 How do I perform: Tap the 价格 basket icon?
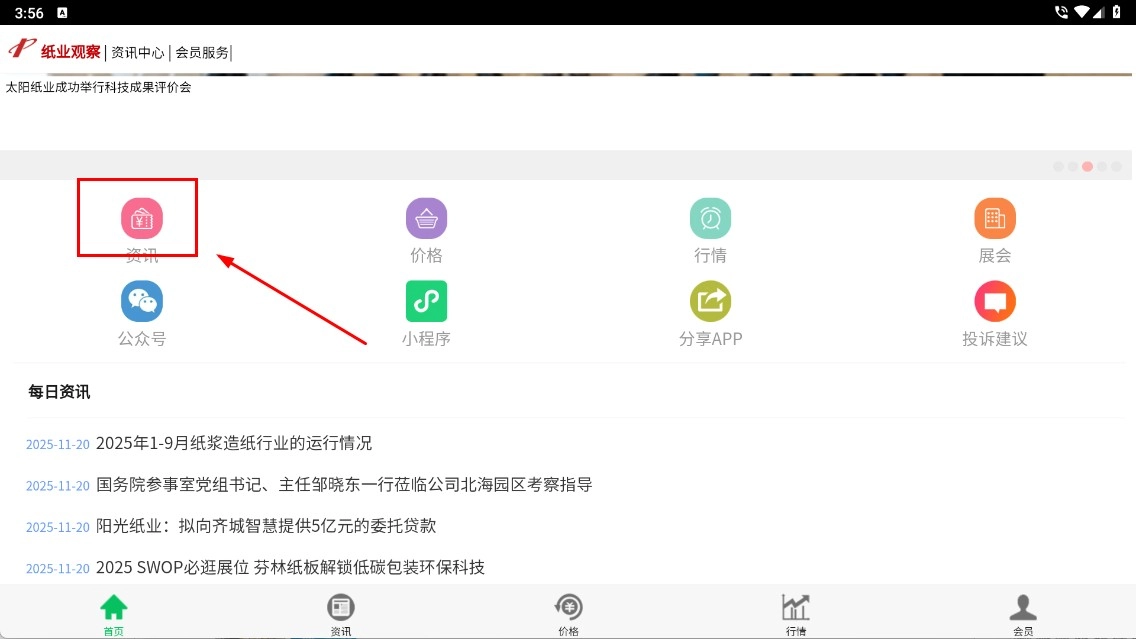[x=426, y=218]
